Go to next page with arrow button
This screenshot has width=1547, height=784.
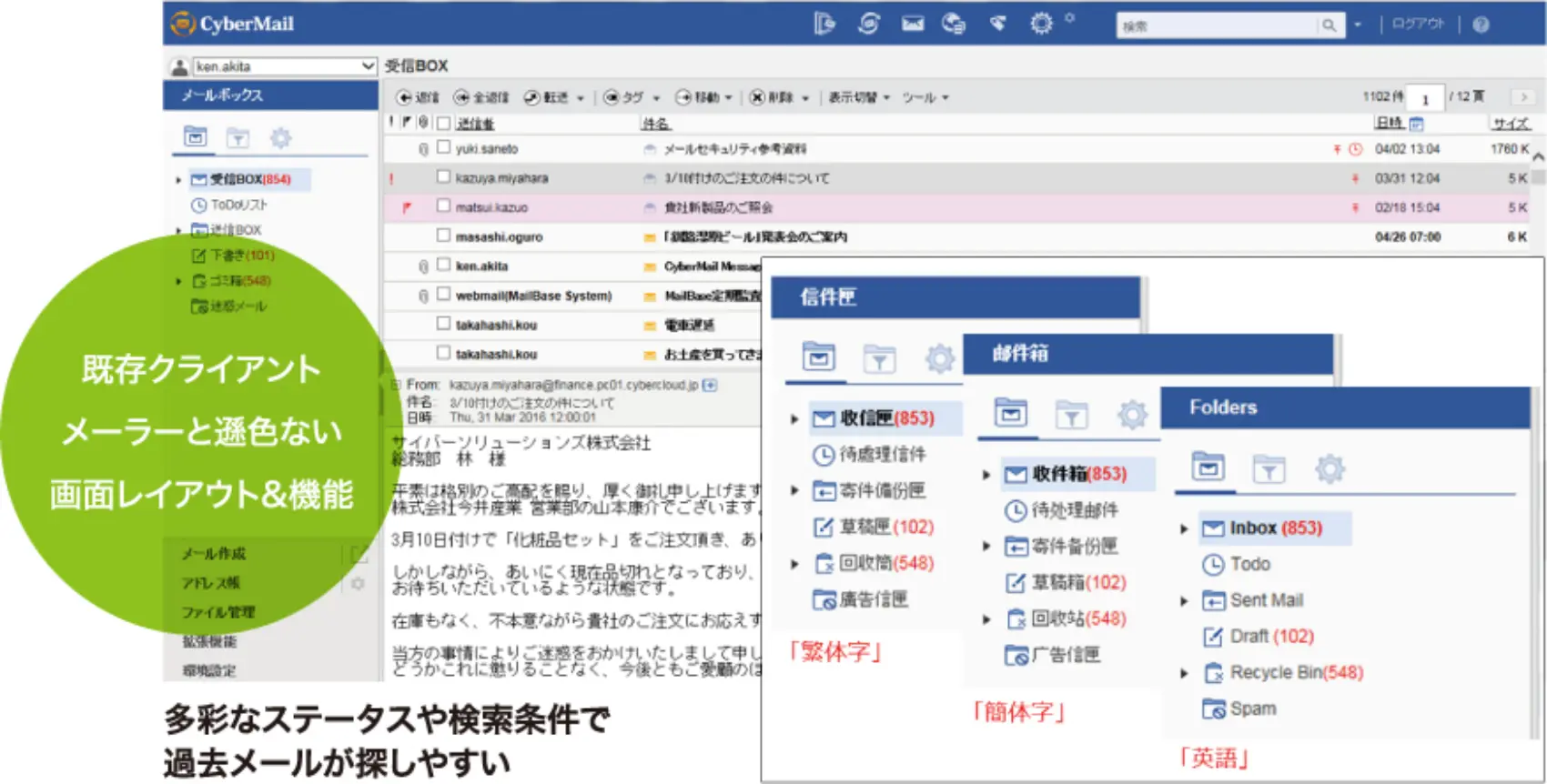point(1522,97)
